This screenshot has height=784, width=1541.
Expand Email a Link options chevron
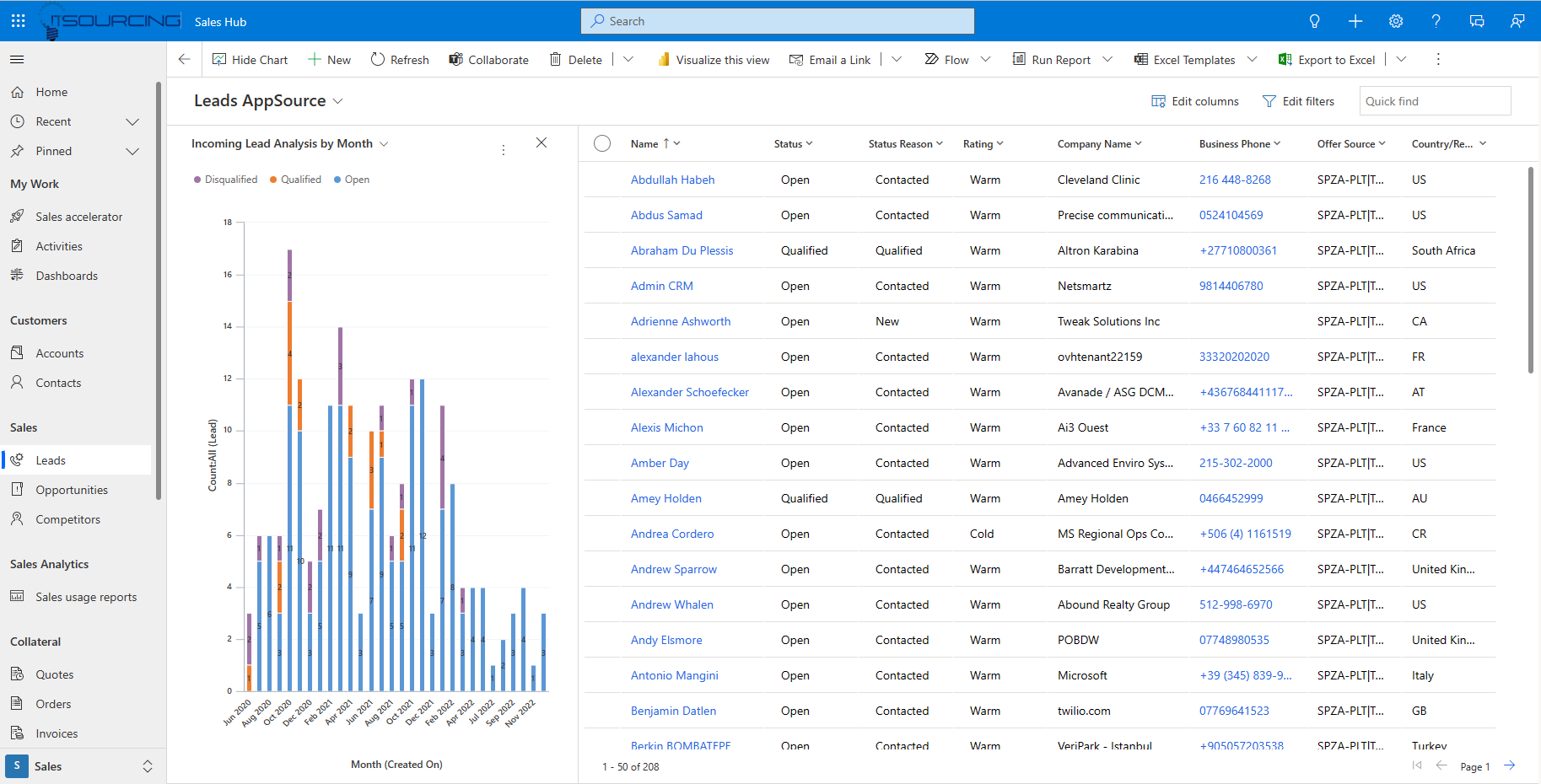tap(897, 59)
